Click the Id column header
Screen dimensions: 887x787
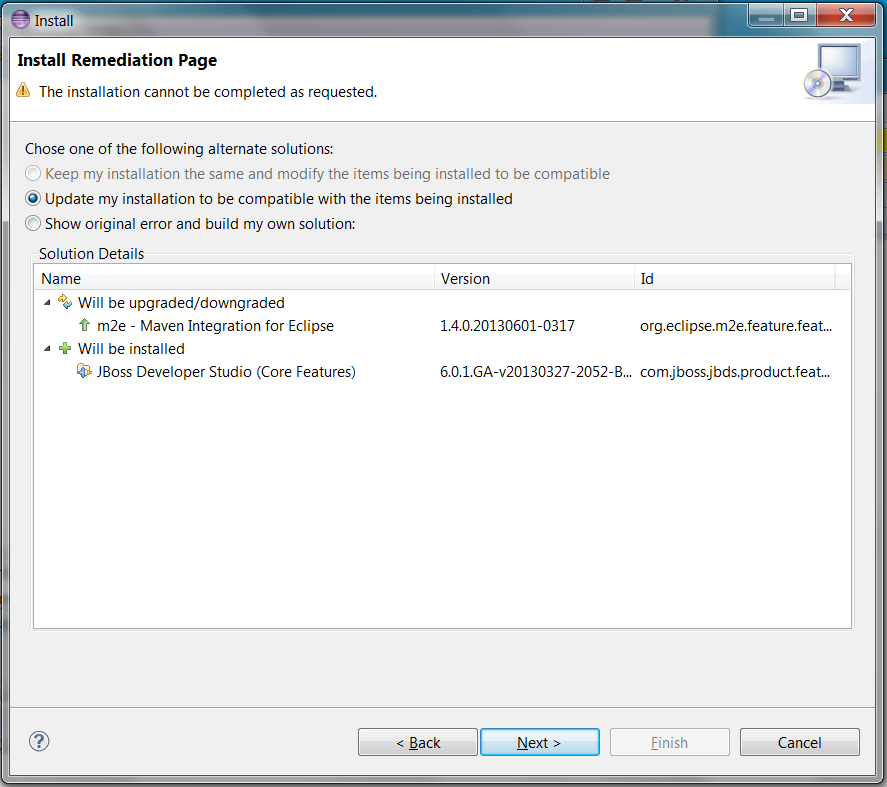735,278
